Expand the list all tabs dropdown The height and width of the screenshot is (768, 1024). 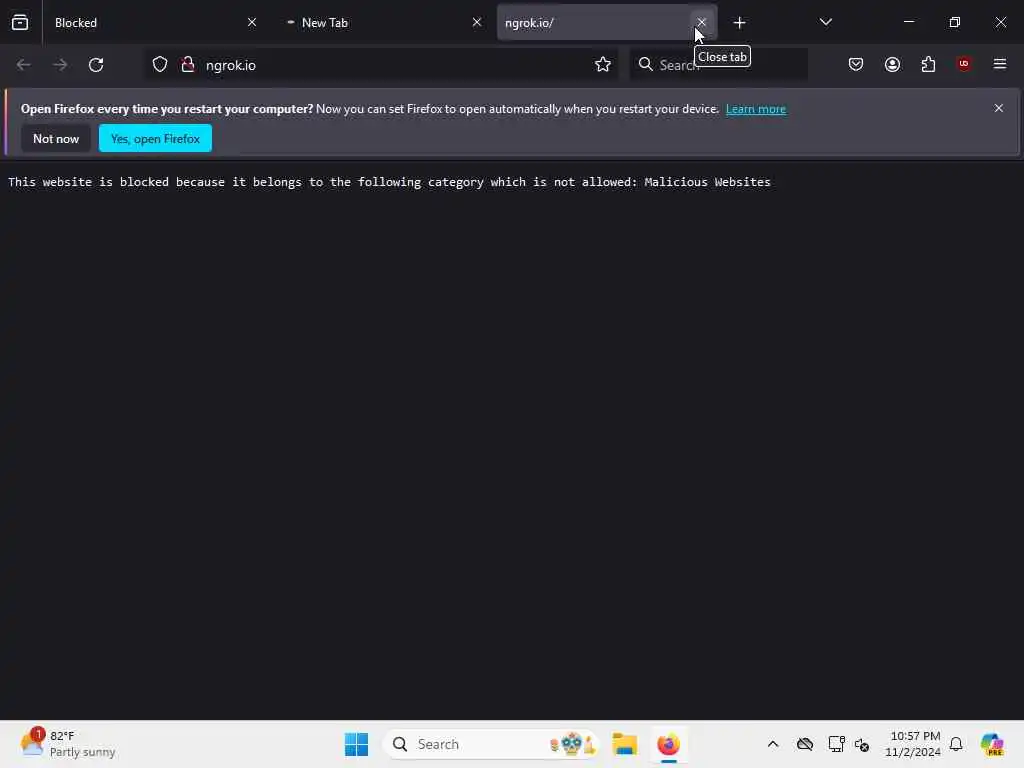(x=825, y=23)
